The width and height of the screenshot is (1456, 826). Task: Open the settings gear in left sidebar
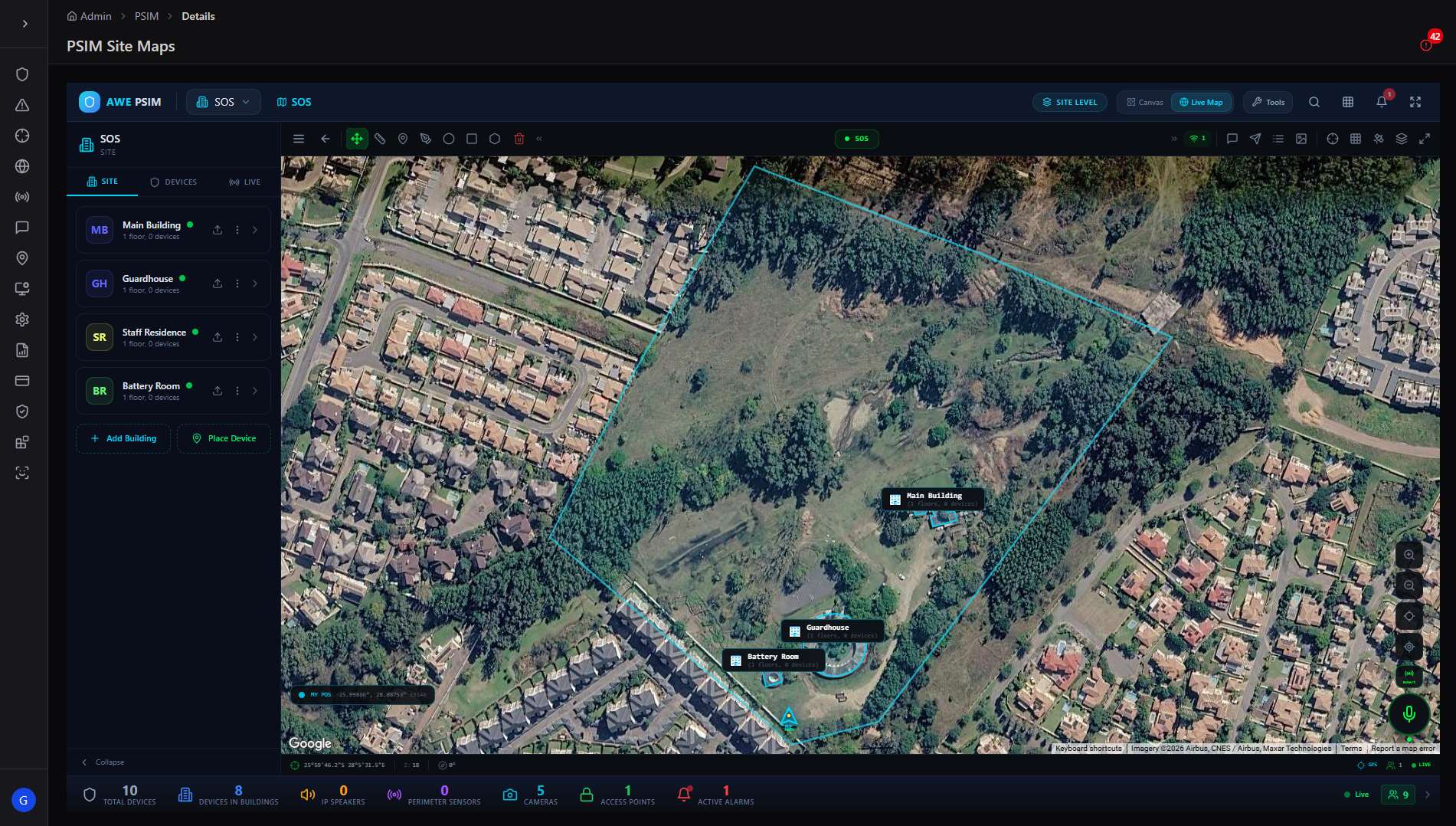pos(22,320)
